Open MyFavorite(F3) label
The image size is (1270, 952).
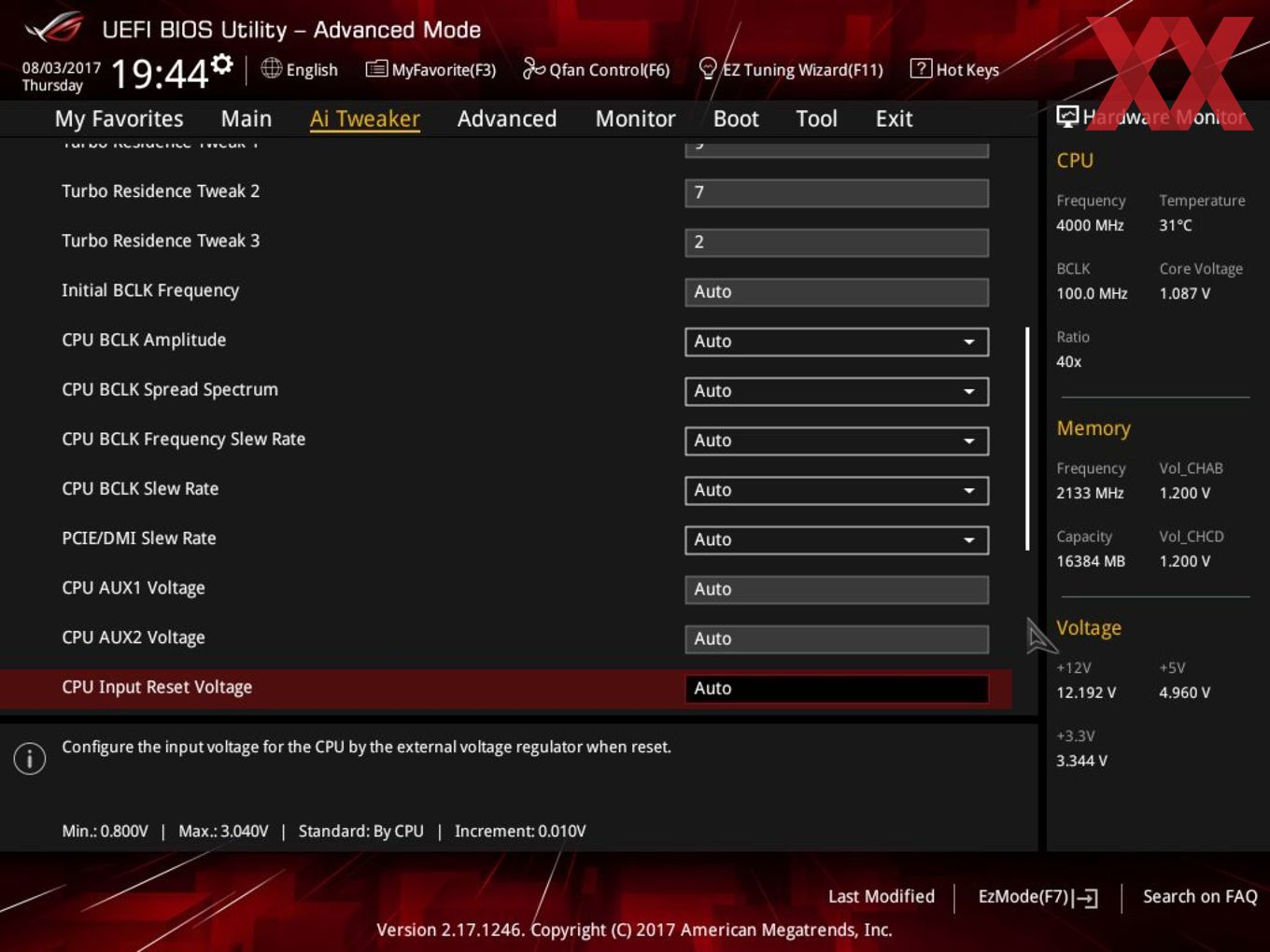click(444, 70)
